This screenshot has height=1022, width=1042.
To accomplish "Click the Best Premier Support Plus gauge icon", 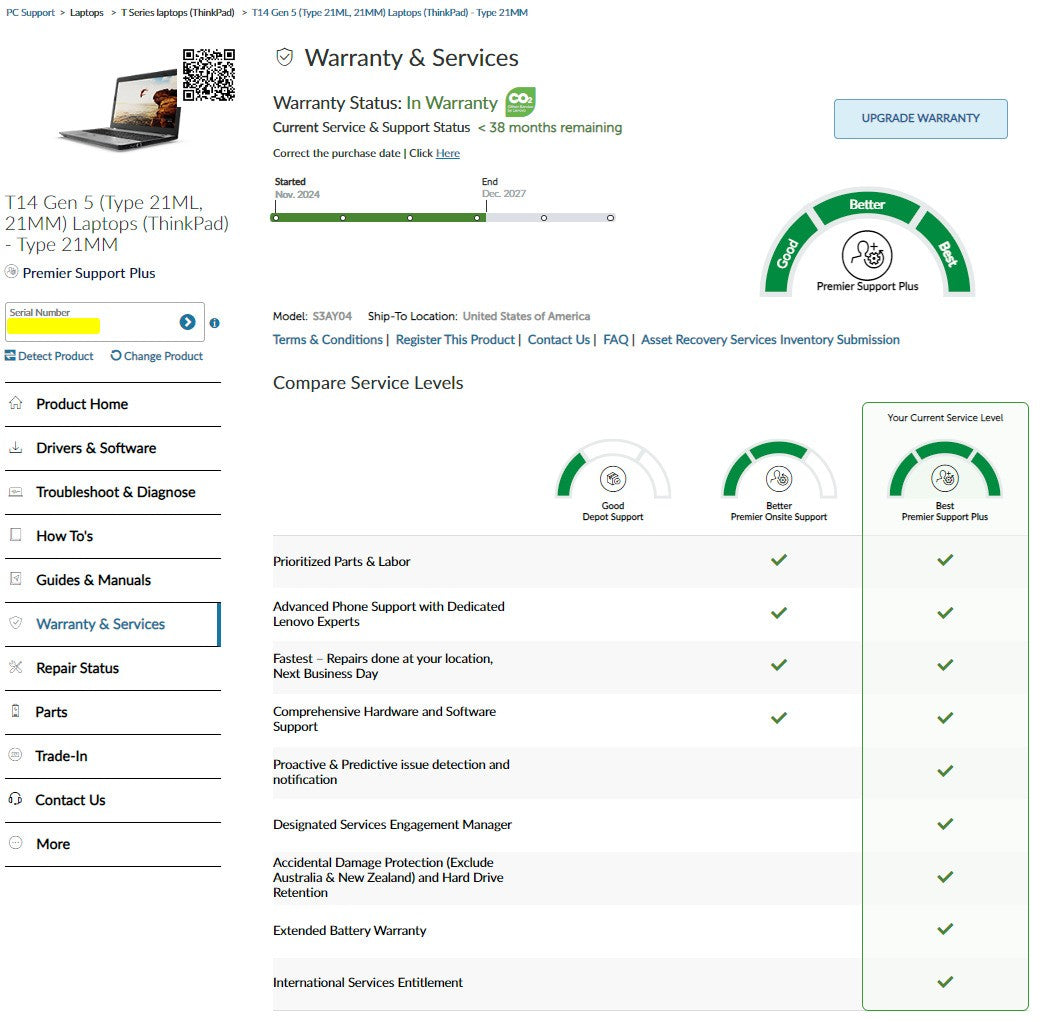I will pos(945,478).
